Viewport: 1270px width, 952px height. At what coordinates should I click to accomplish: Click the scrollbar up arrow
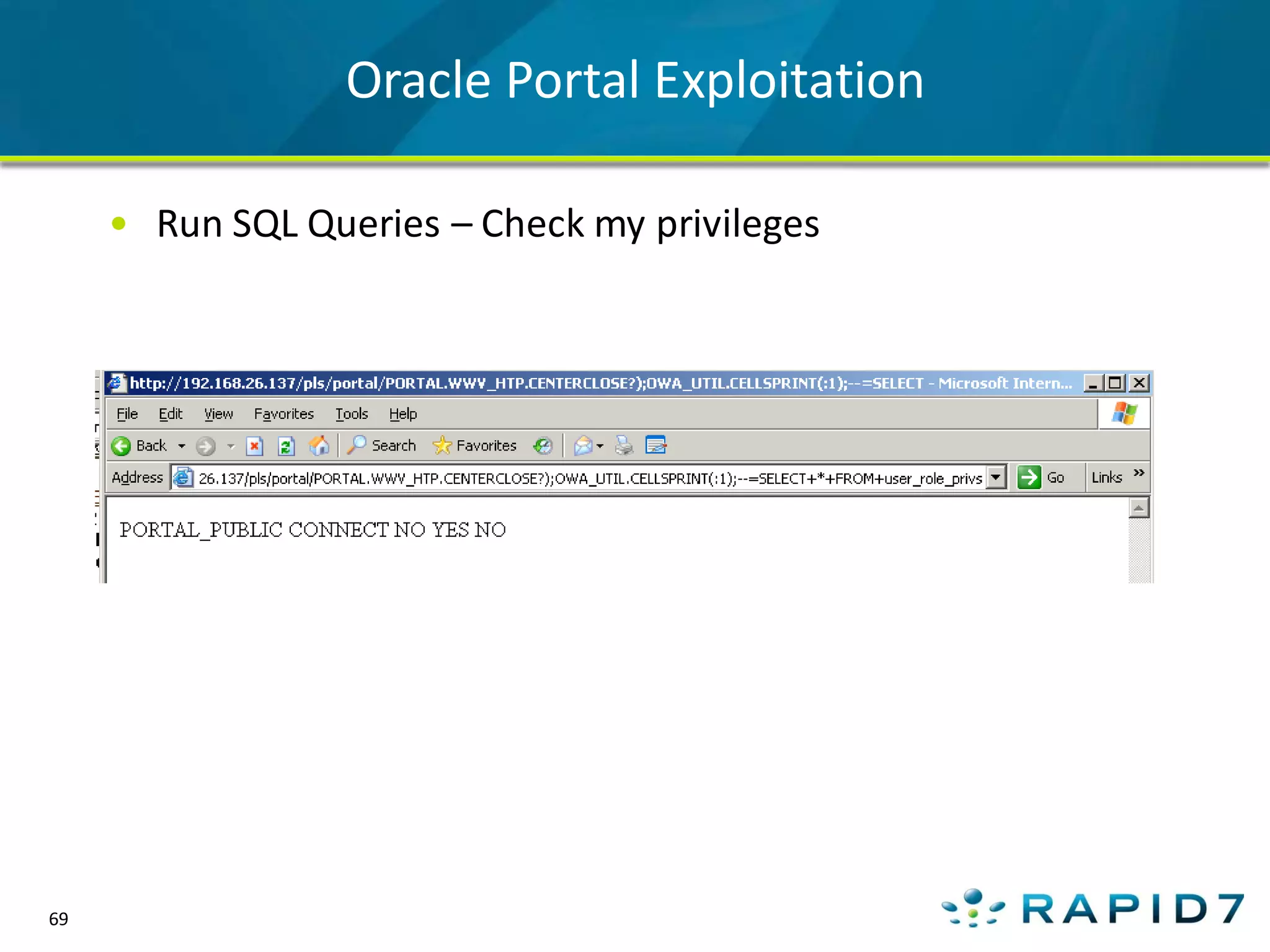click(1139, 508)
